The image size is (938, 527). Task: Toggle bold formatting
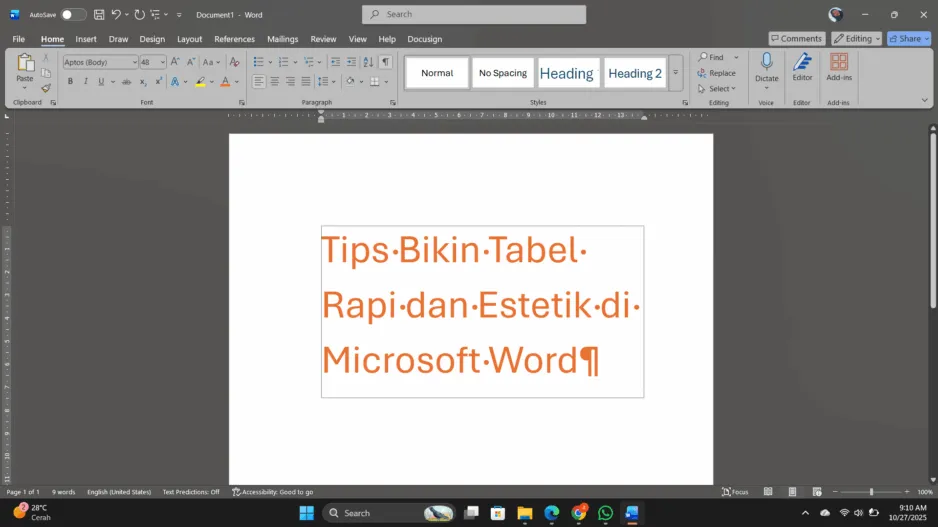click(x=70, y=81)
